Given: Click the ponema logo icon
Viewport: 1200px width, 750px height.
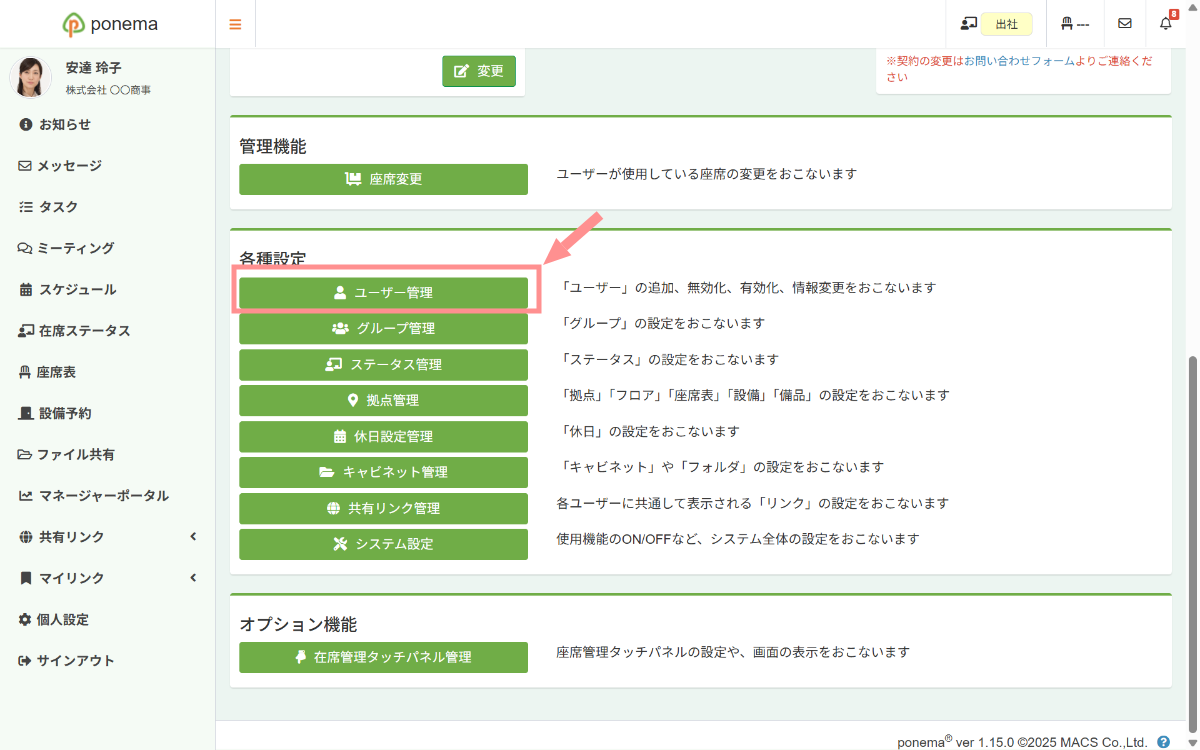Looking at the screenshot, I should [x=73, y=24].
